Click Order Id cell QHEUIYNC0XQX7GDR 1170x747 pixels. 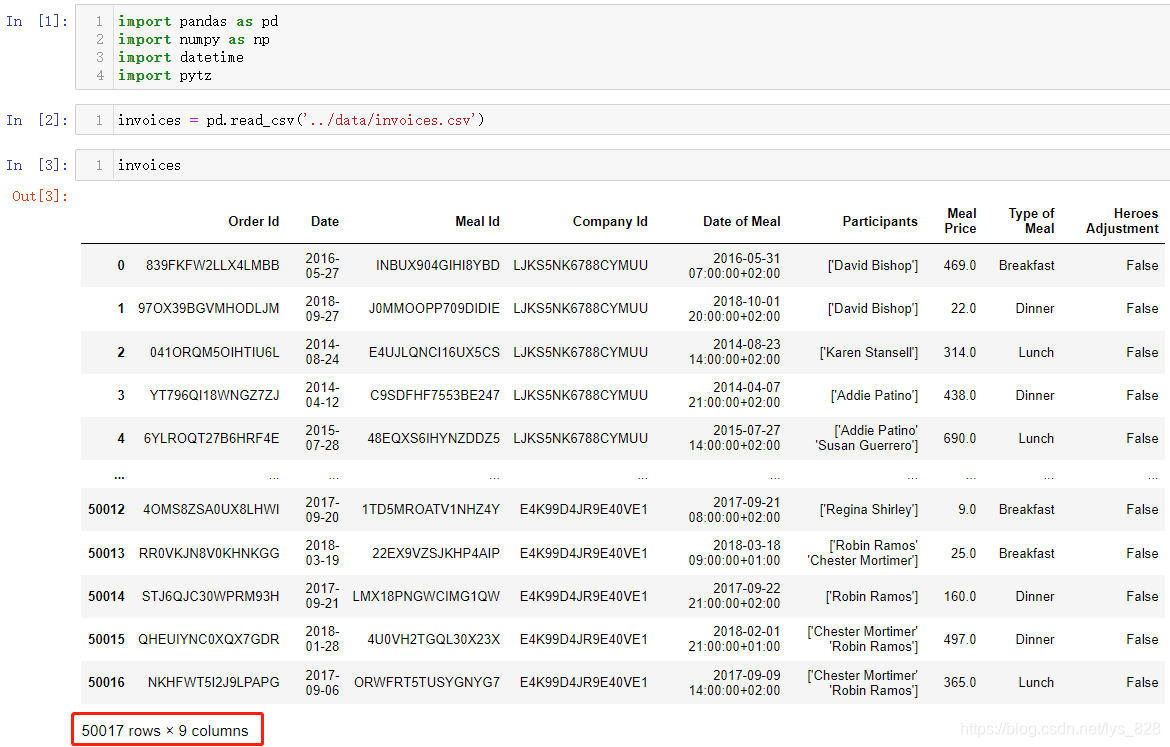coord(209,640)
